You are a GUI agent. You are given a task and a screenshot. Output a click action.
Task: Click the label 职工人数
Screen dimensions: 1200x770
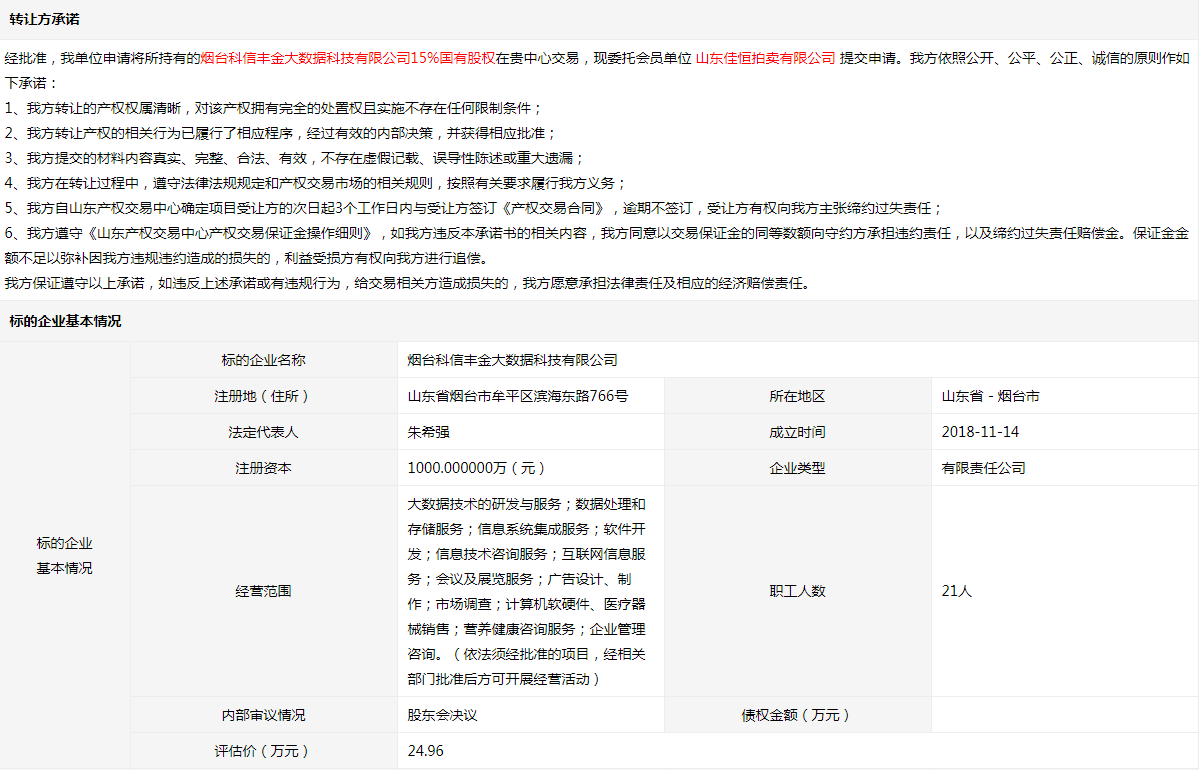pos(797,591)
